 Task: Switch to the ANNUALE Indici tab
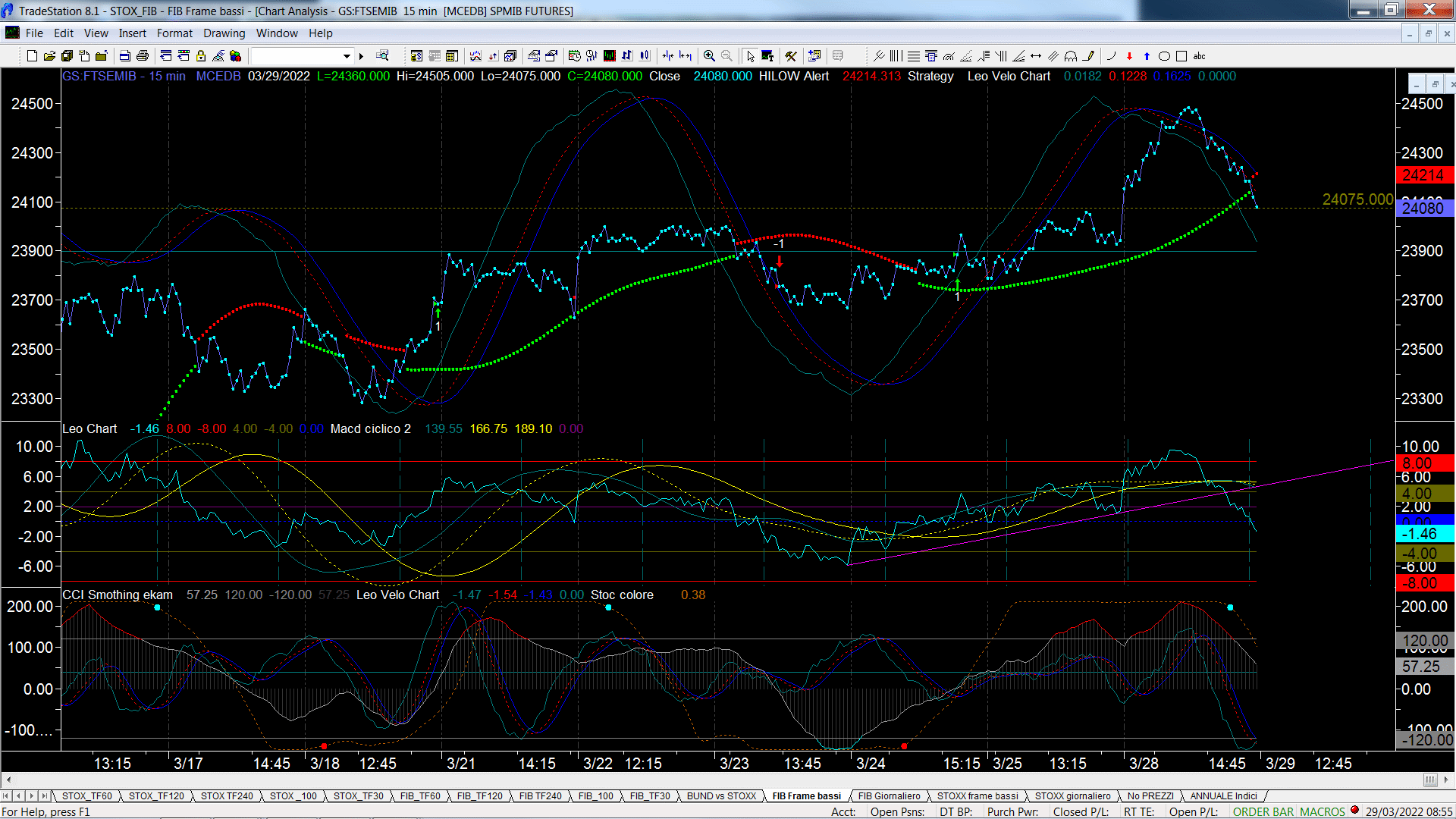click(x=1223, y=796)
